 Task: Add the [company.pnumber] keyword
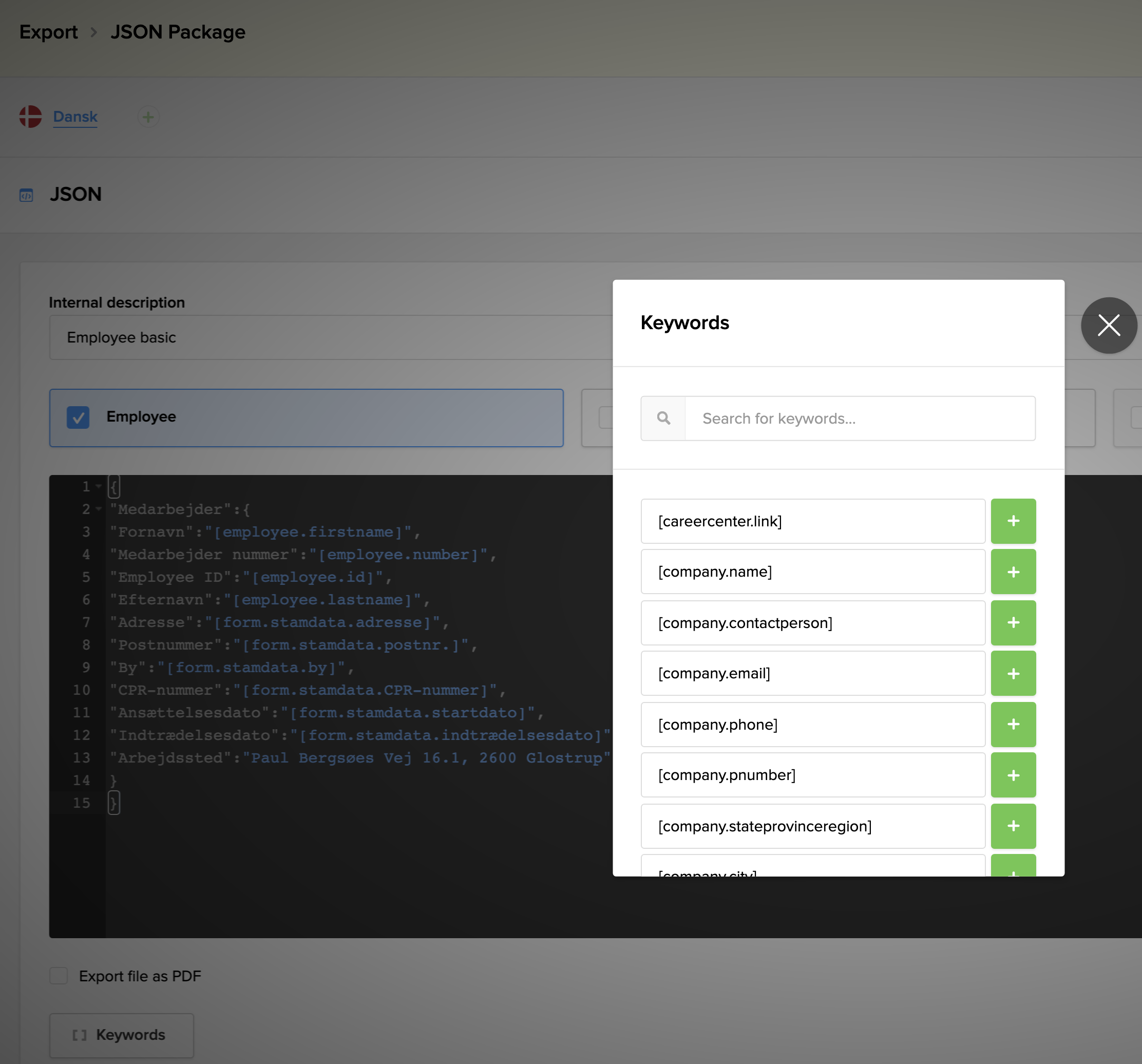tap(1013, 775)
